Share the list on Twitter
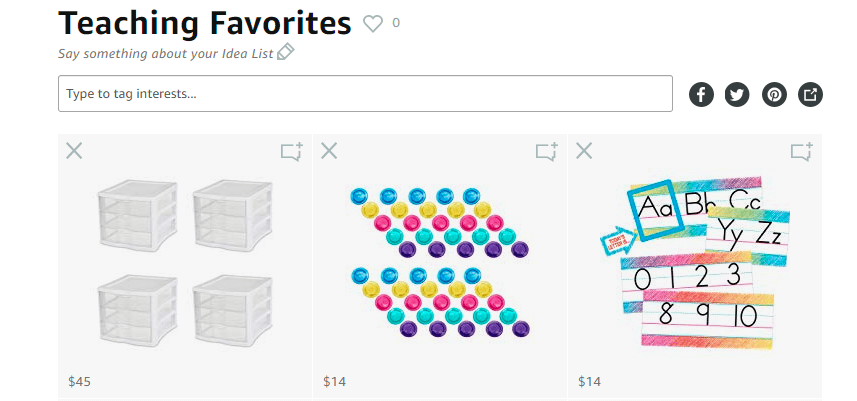857x401 pixels. point(737,95)
